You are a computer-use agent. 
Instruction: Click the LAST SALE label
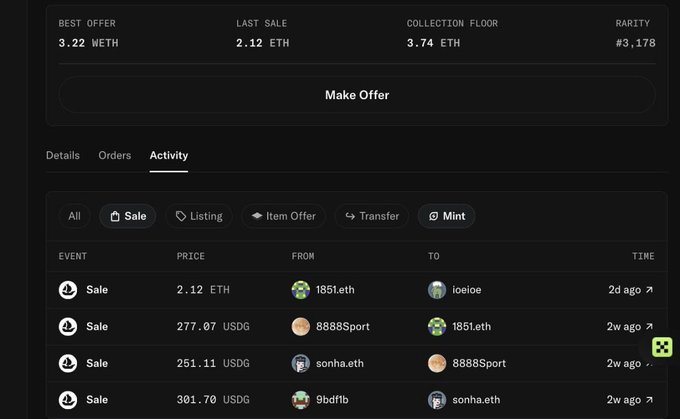pyautogui.click(x=262, y=23)
